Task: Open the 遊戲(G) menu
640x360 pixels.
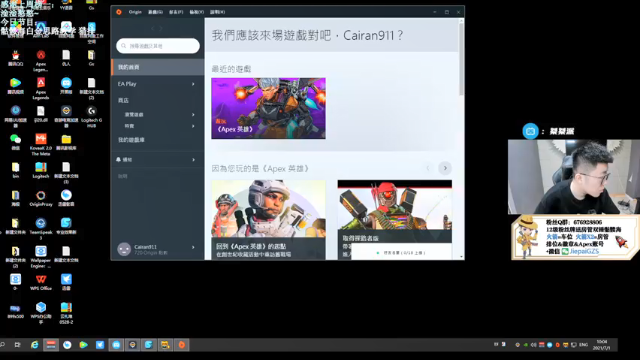Action: coord(155,12)
